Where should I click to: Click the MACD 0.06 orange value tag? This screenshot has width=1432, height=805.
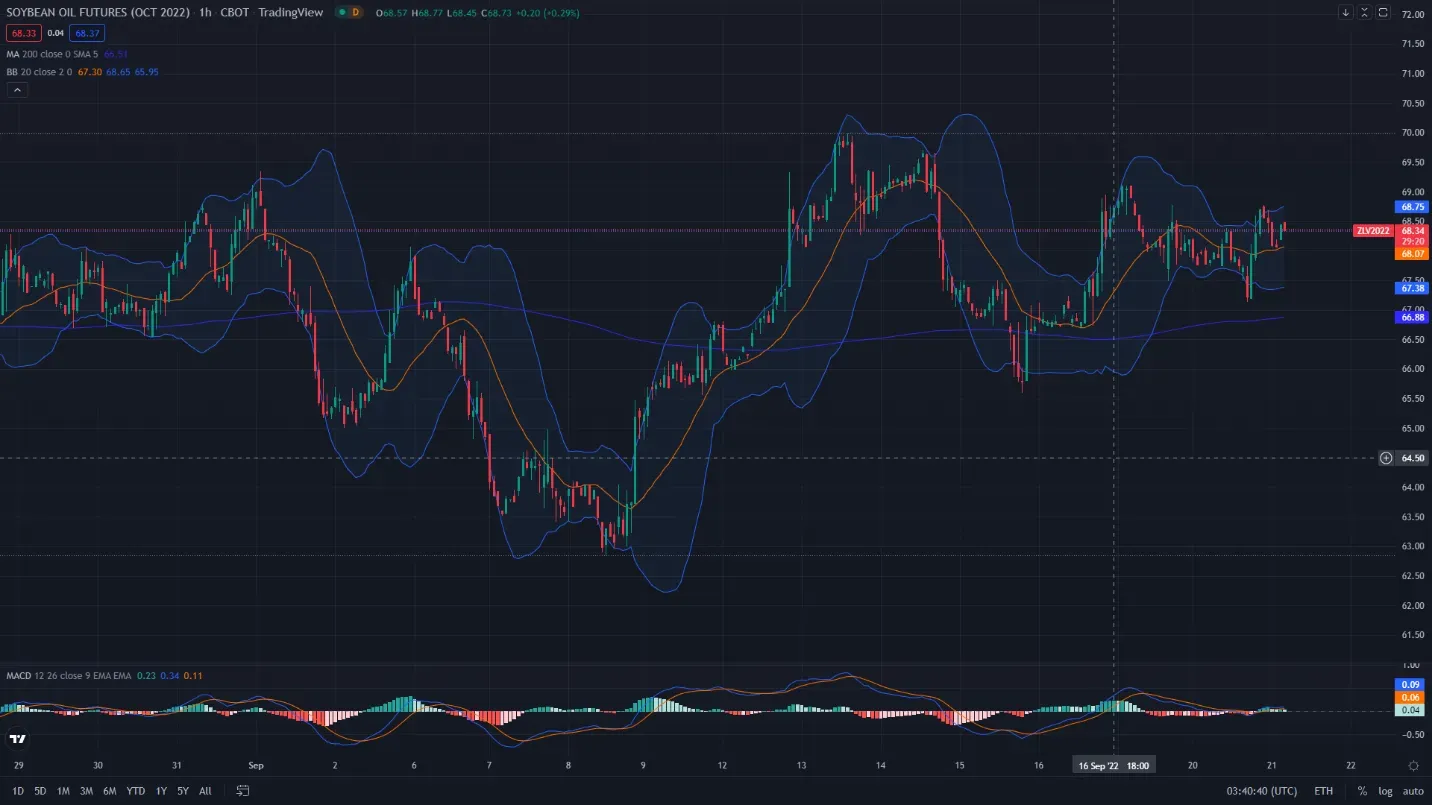coord(1408,697)
